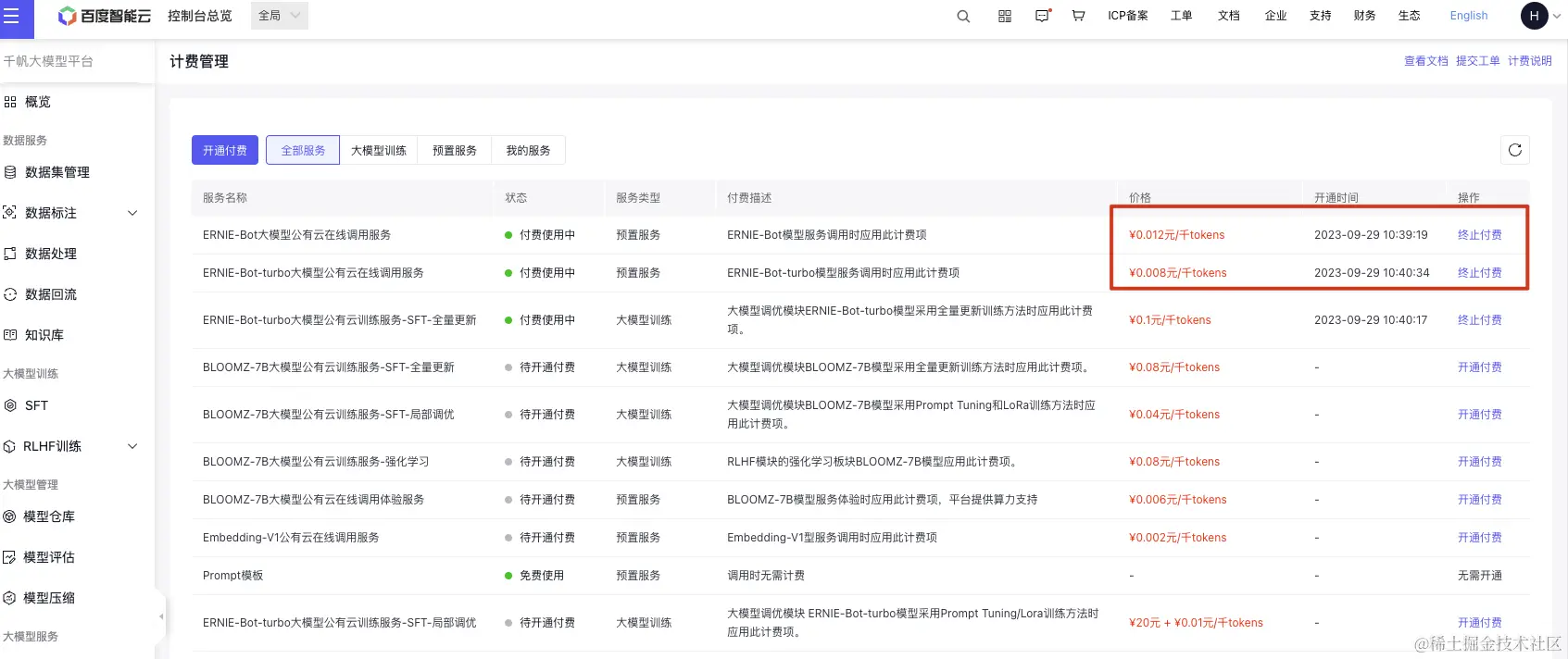Open the shopping cart icon
This screenshot has width=1568, height=659.
1078,16
